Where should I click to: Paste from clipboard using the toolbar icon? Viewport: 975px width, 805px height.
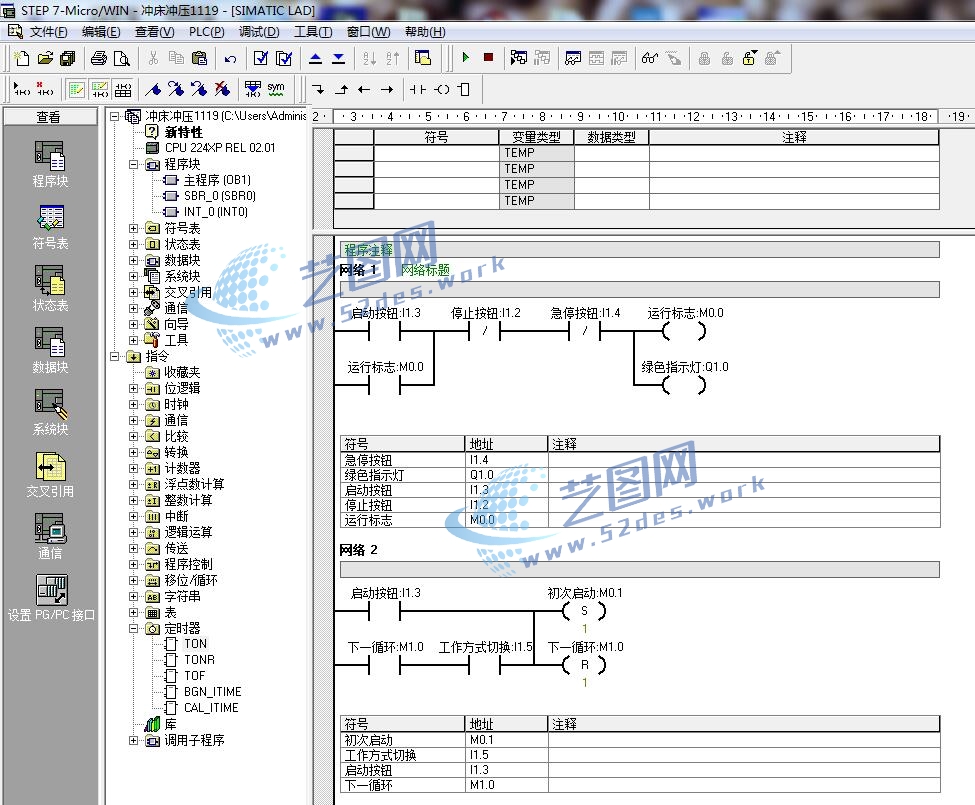coord(200,58)
